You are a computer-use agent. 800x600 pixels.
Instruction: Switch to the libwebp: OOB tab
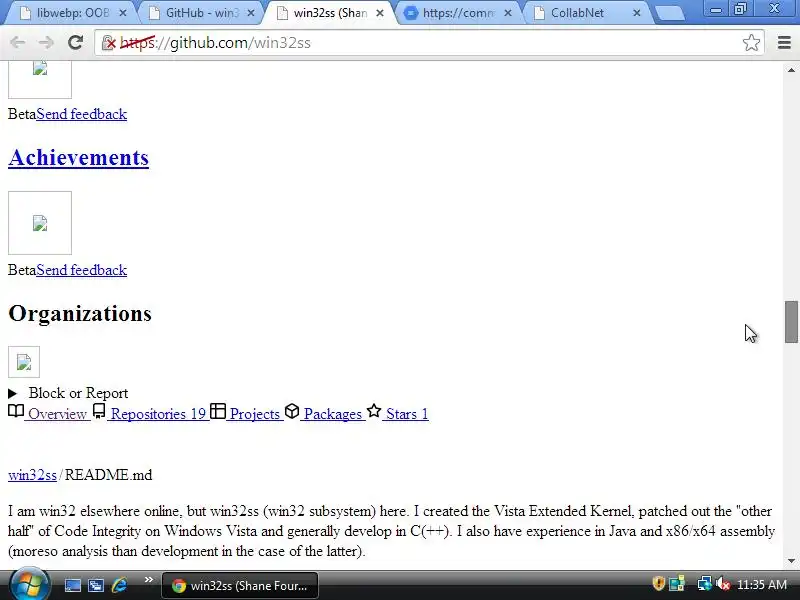point(72,13)
